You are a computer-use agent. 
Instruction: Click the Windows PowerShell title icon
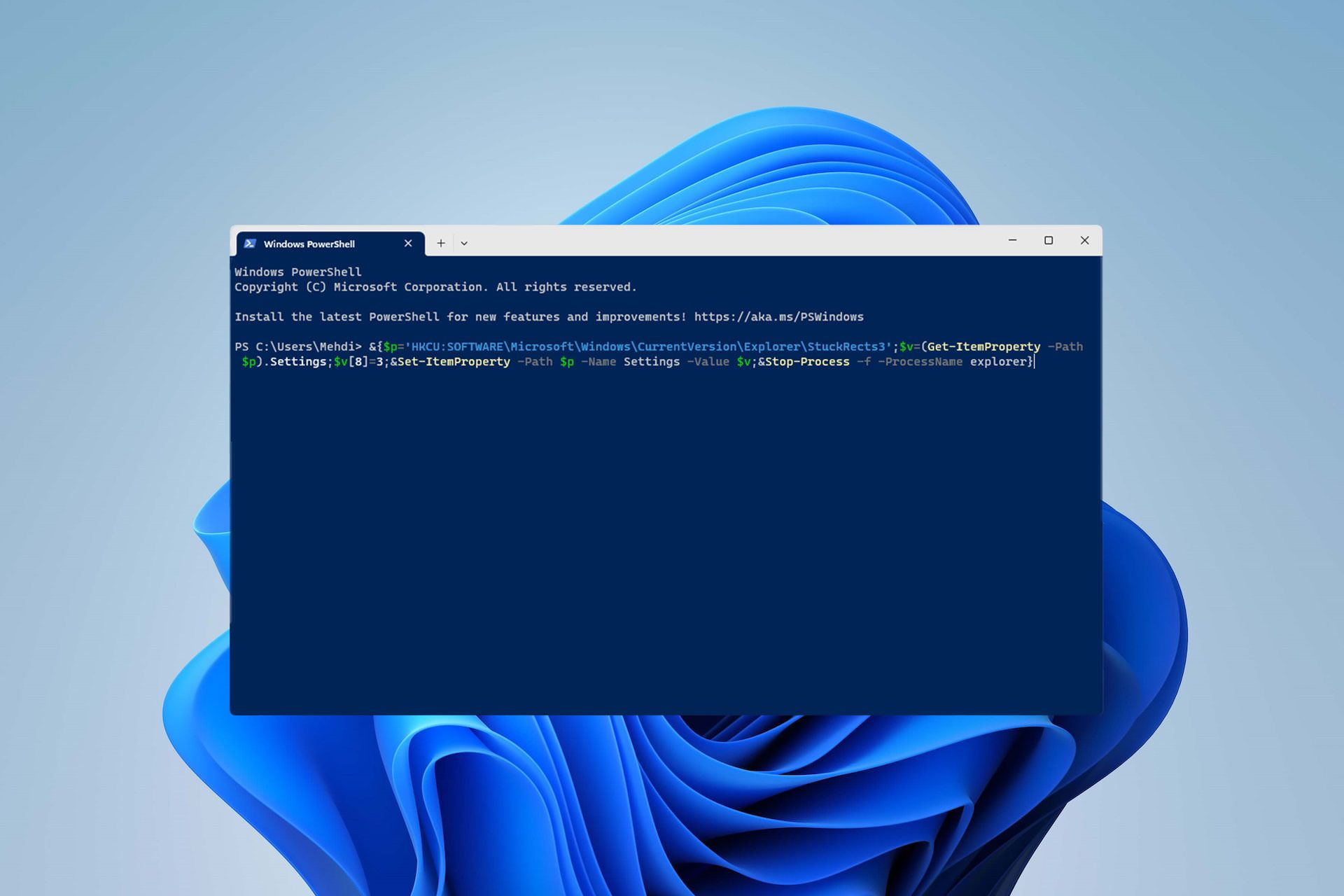(x=250, y=243)
